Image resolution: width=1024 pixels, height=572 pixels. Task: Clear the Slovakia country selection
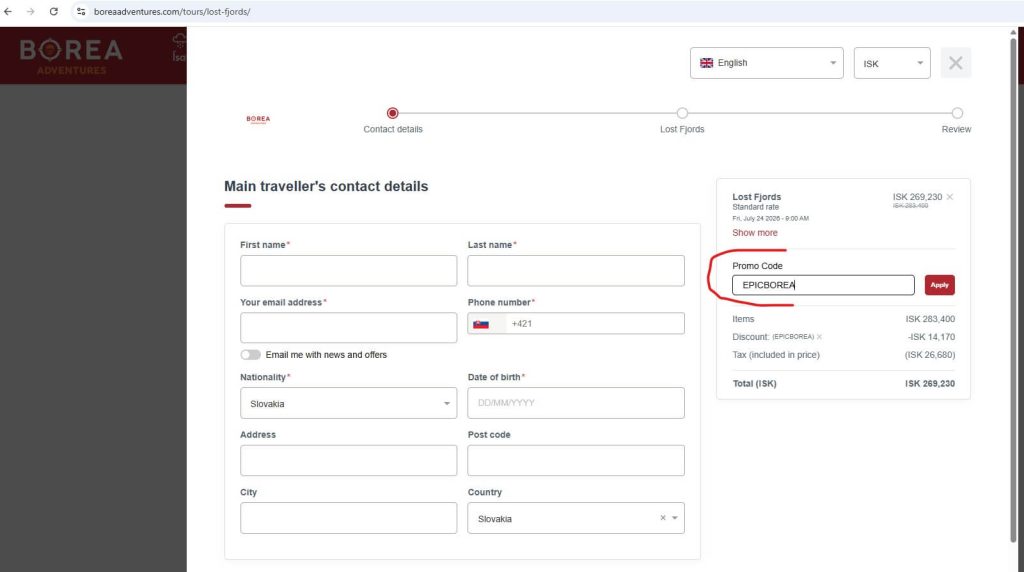tap(663, 518)
